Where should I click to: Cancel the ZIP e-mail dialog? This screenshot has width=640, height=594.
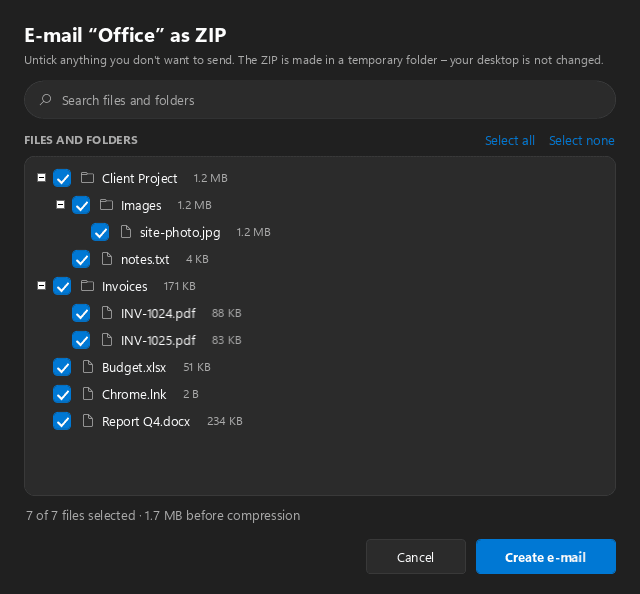416,557
